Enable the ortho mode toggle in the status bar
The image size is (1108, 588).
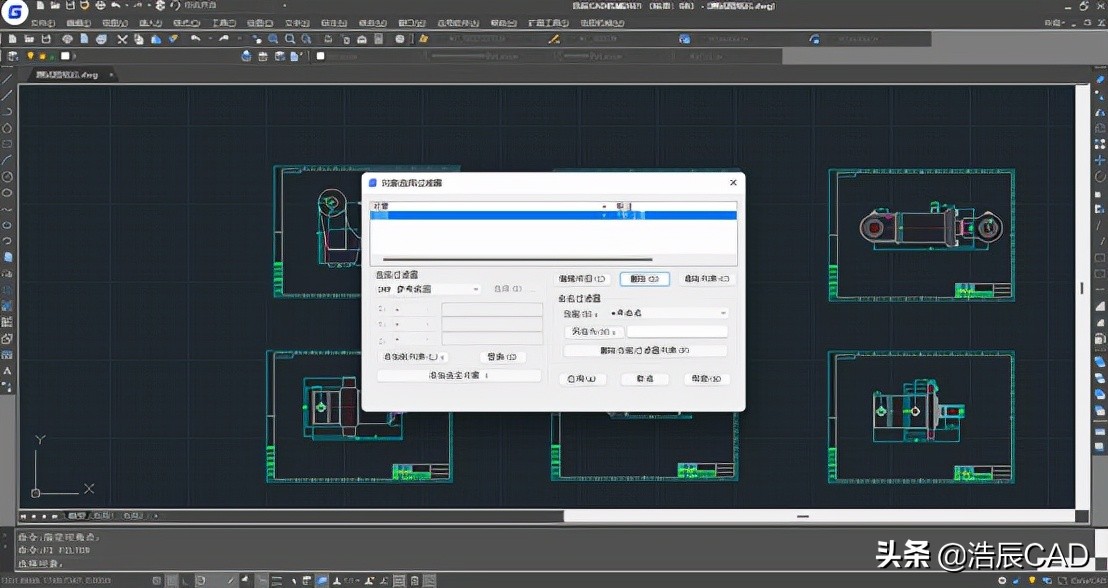pos(183,578)
